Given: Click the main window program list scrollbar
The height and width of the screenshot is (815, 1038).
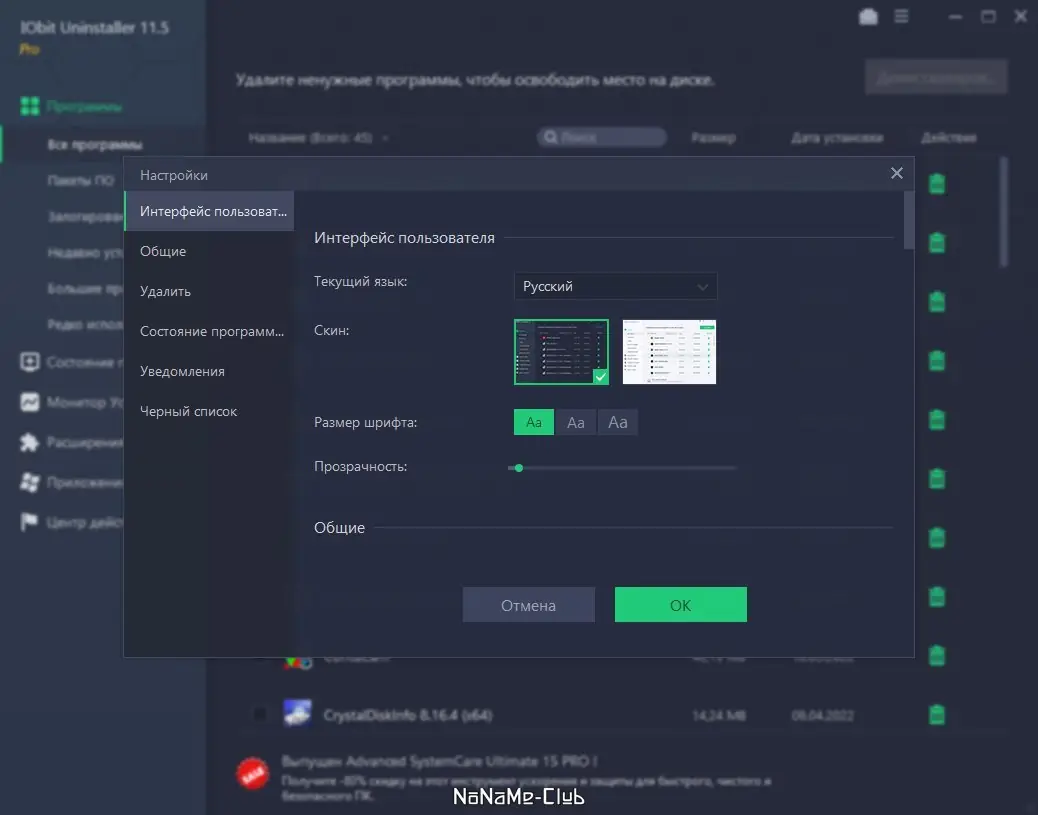Looking at the screenshot, I should (x=1004, y=212).
